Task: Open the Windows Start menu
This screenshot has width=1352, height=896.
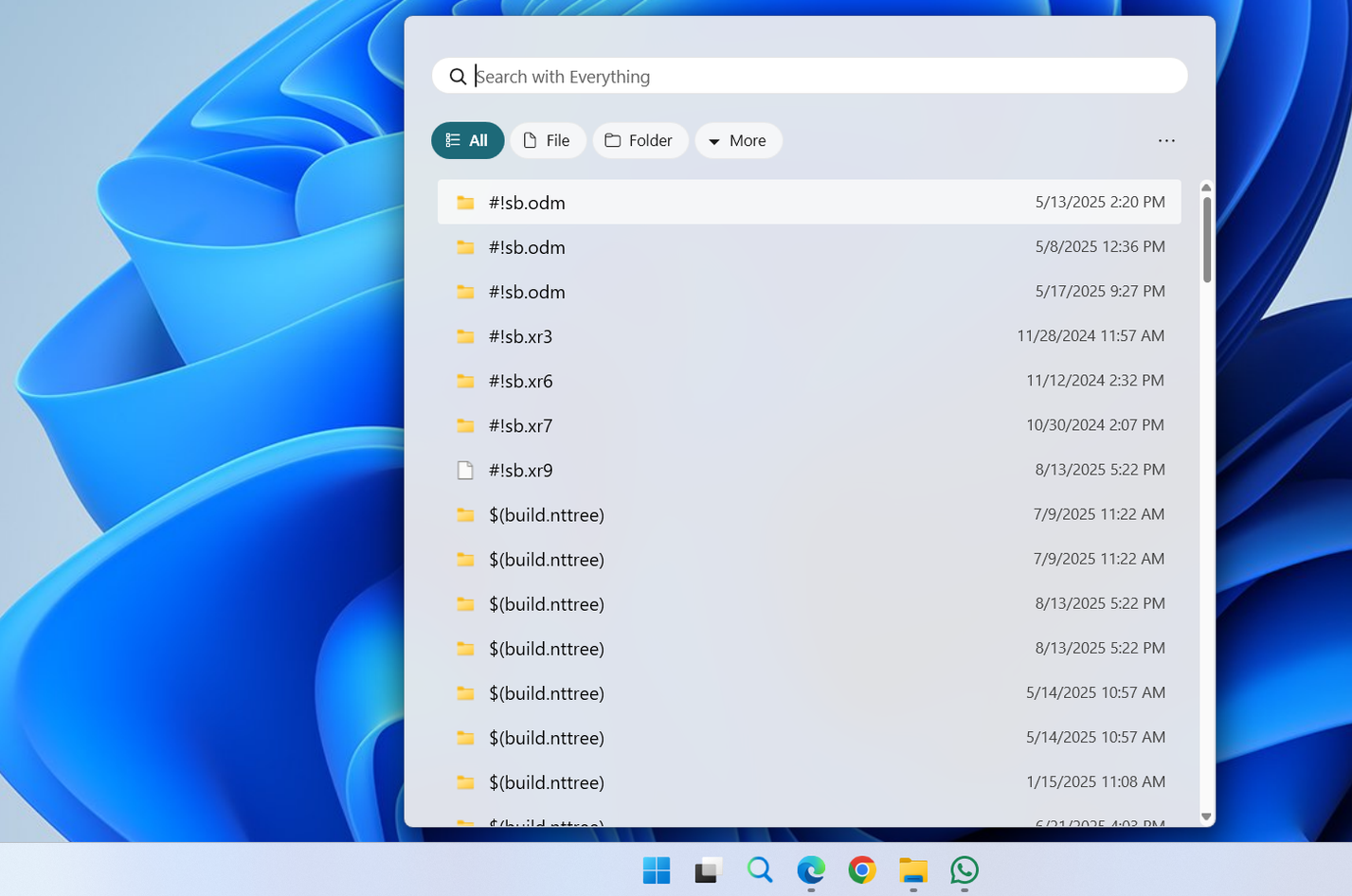Action: pos(657,869)
